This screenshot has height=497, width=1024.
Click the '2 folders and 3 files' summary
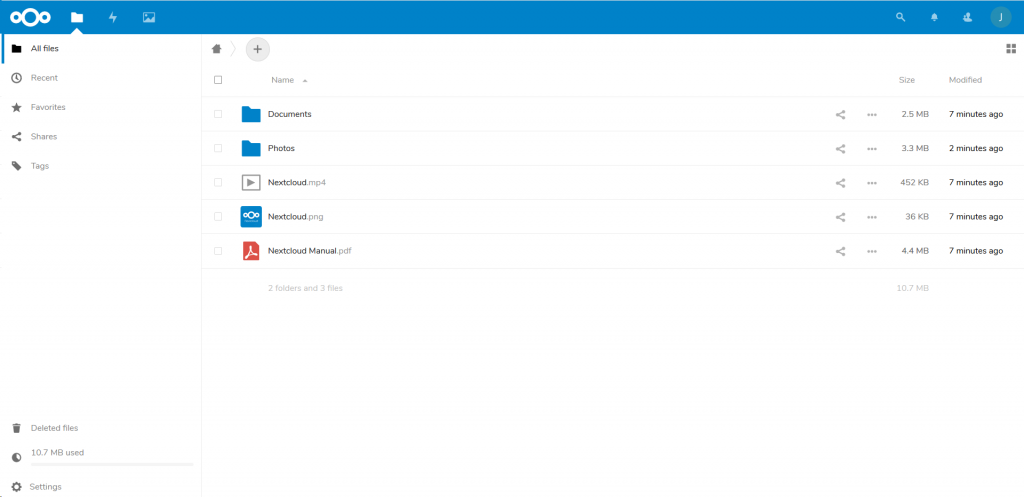pyautogui.click(x=305, y=288)
